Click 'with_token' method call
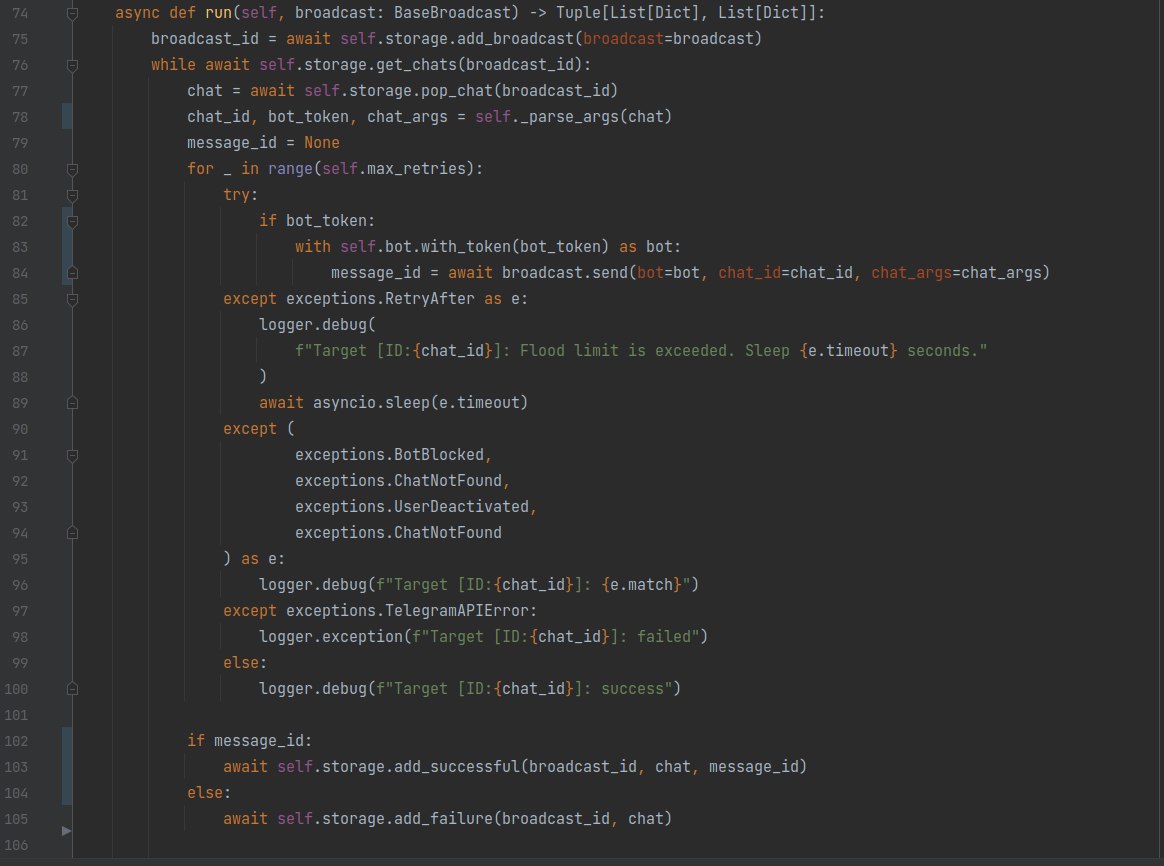 point(466,246)
